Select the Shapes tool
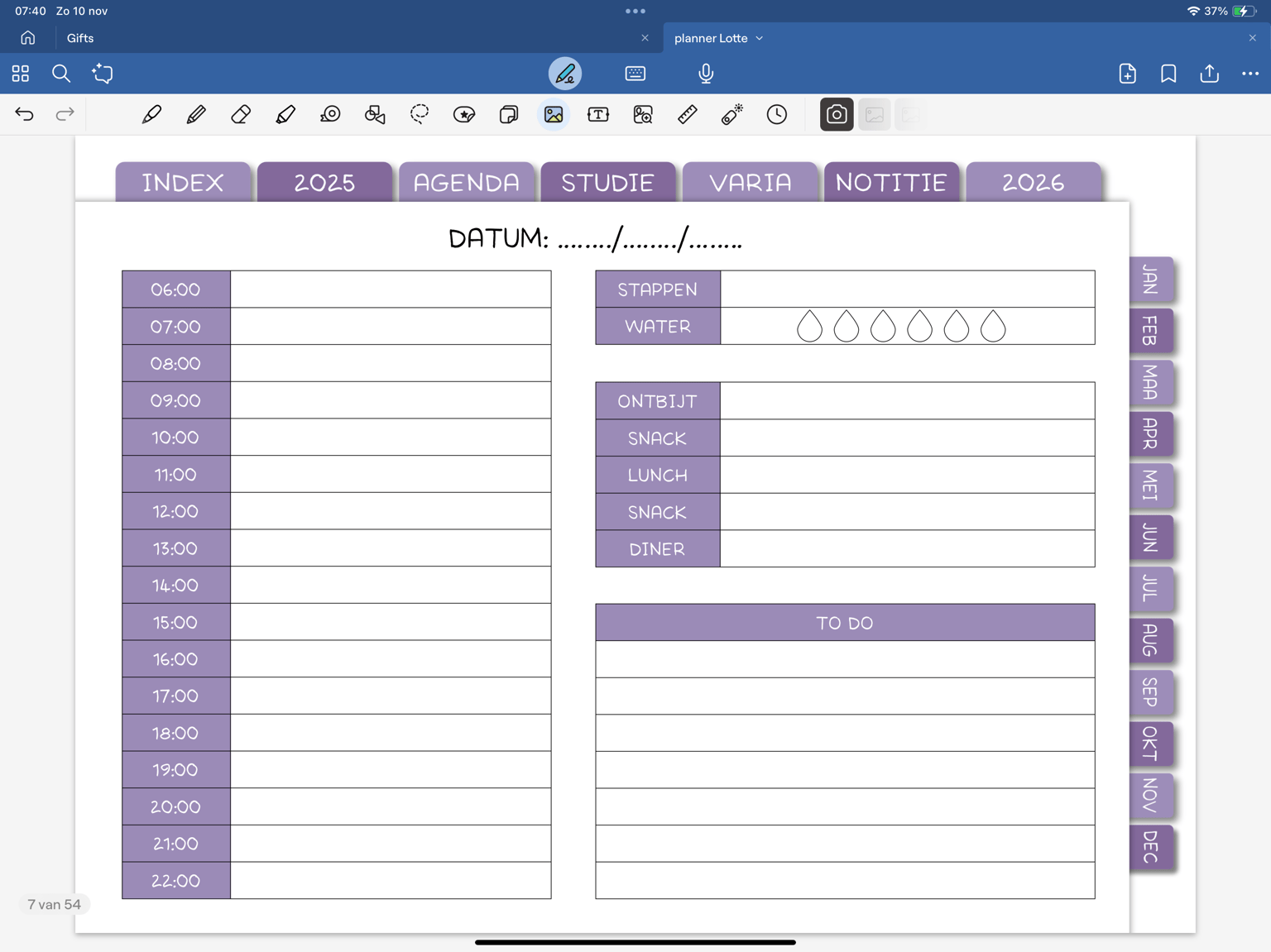 pyautogui.click(x=375, y=114)
